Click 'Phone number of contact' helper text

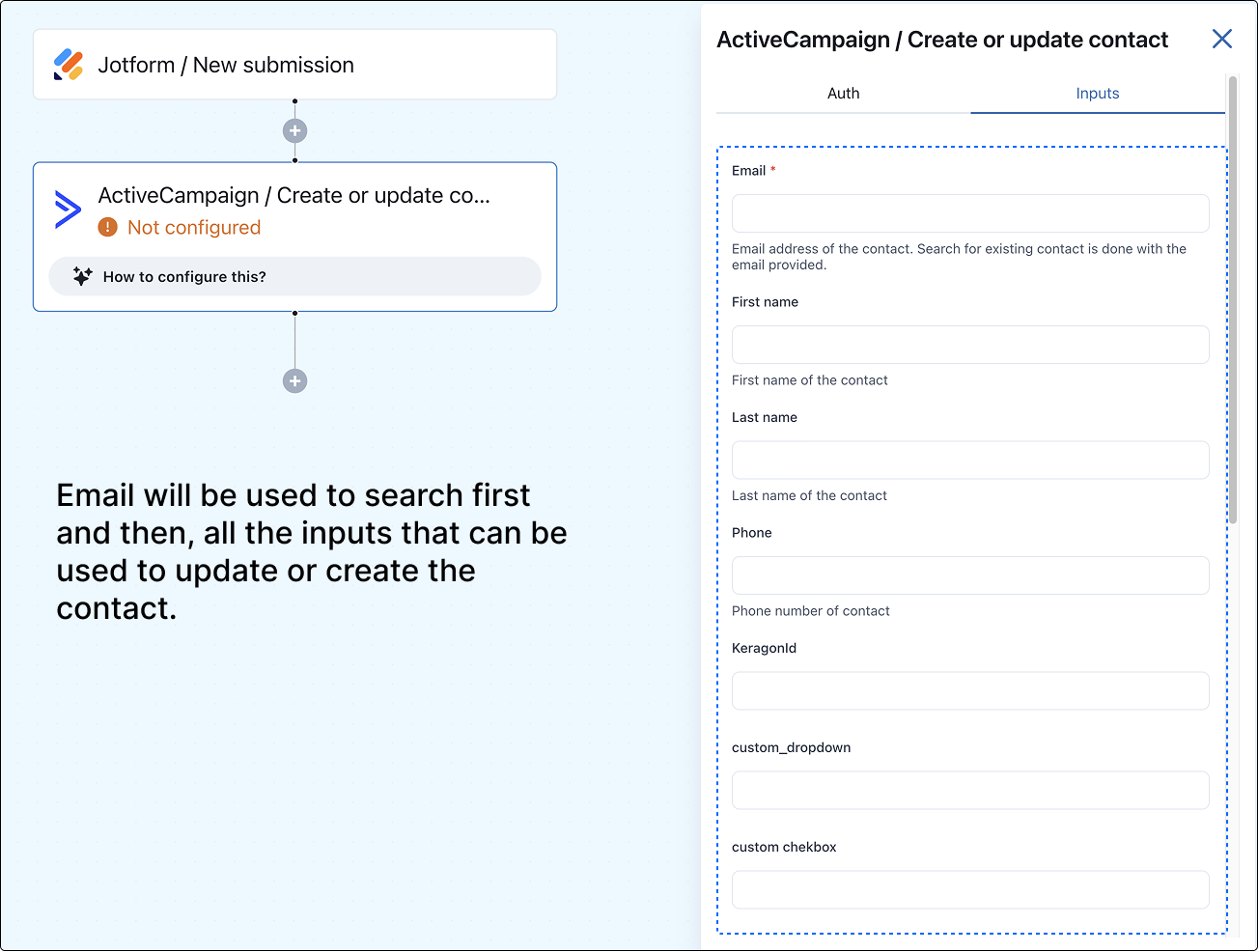[811, 611]
